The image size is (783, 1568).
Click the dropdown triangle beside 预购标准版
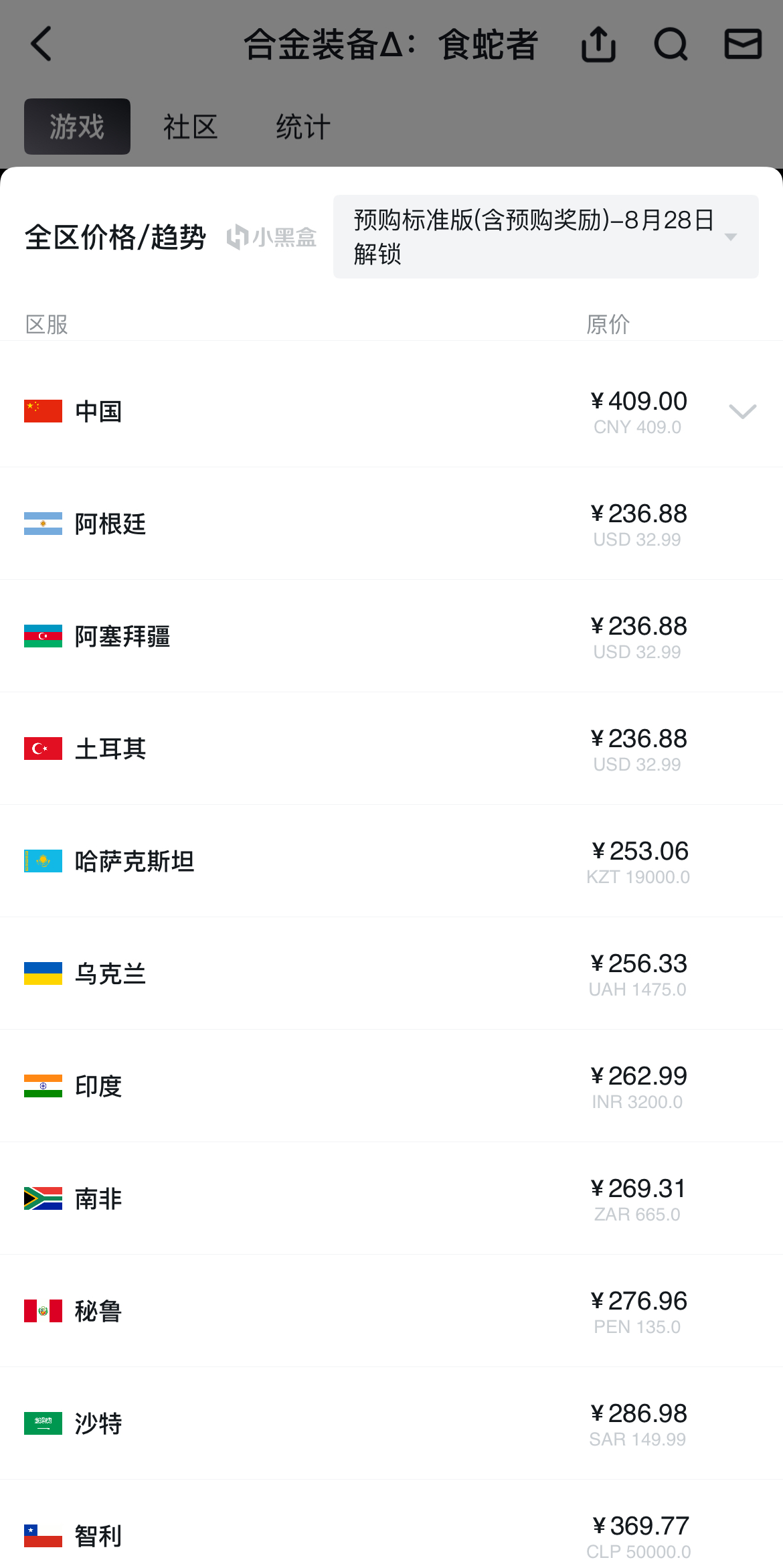731,237
